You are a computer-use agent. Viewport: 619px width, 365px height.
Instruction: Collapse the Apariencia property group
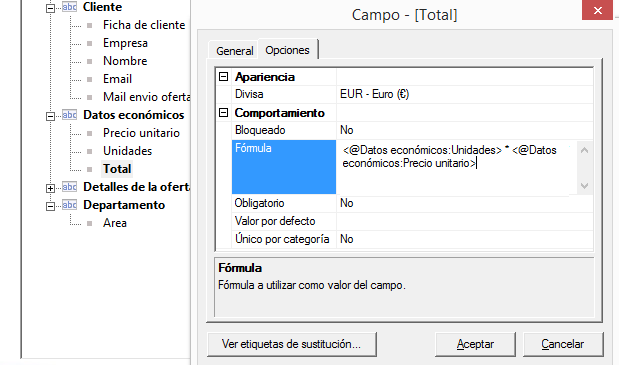[x=223, y=77]
